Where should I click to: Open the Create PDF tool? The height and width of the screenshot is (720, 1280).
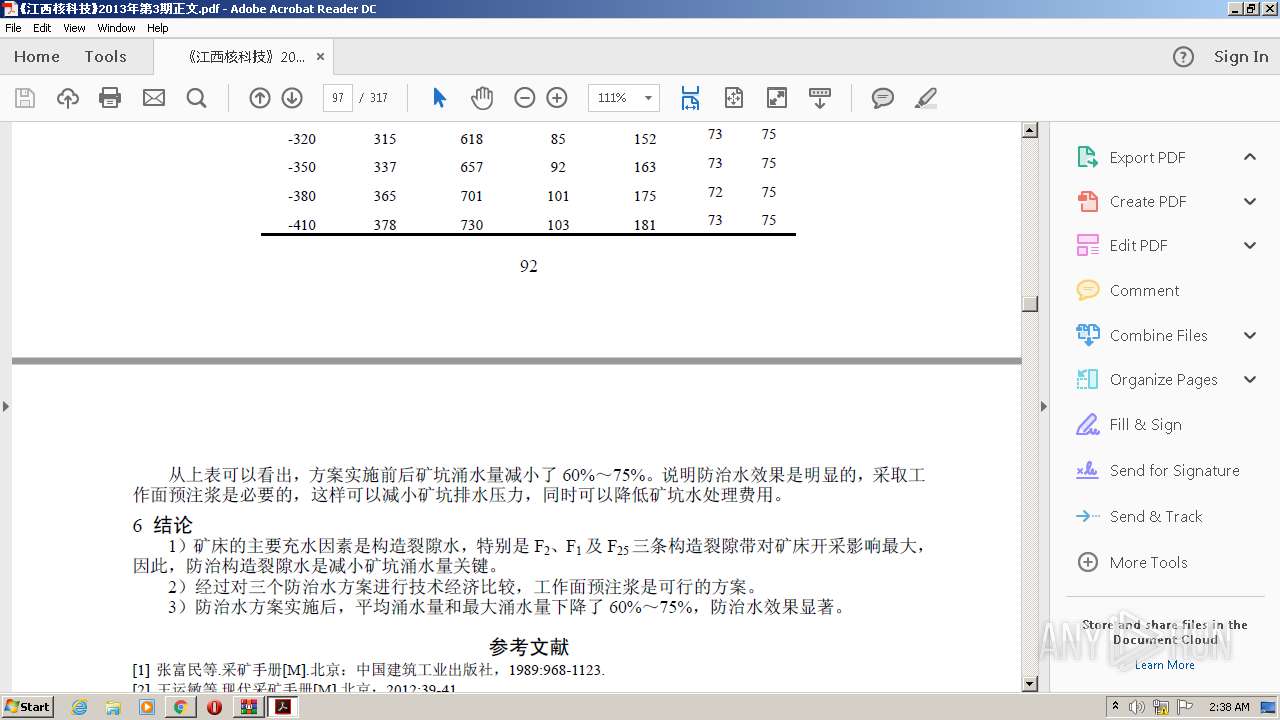[x=1148, y=202]
